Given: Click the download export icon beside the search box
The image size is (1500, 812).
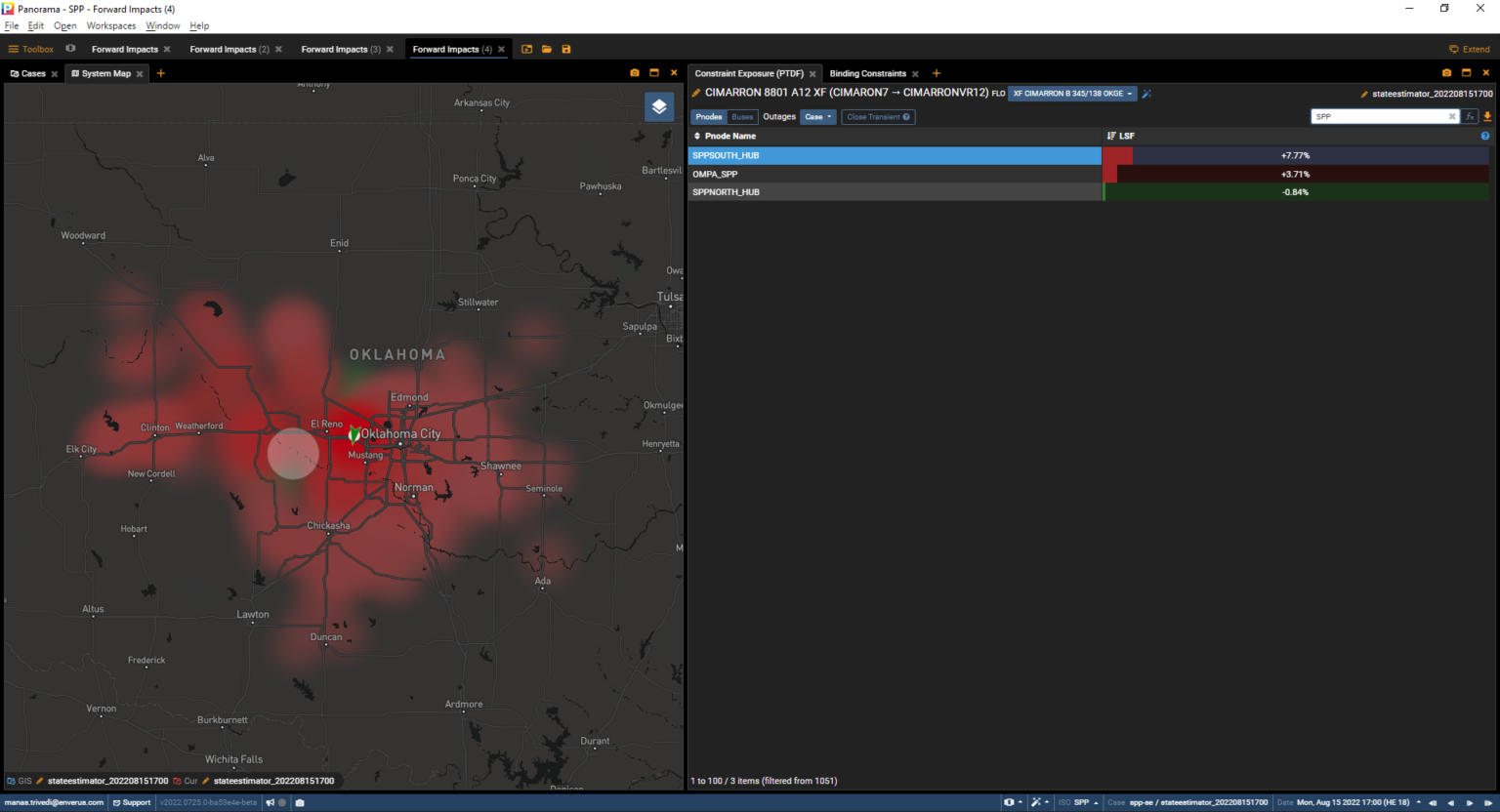Looking at the screenshot, I should coord(1487,116).
